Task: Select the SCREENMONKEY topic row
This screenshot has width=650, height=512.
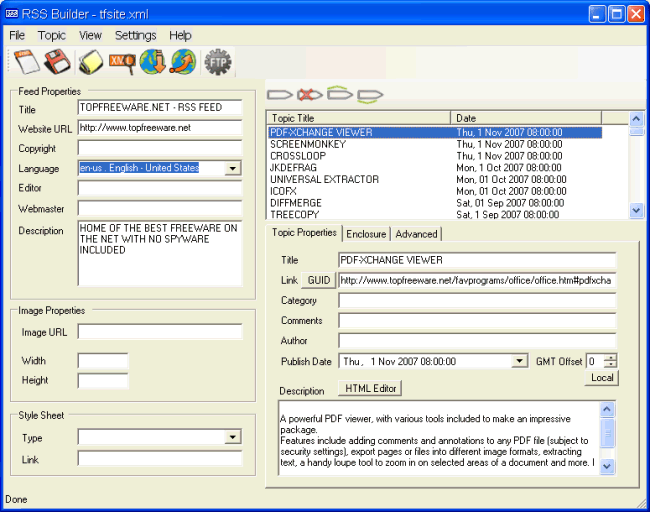Action: (434, 144)
